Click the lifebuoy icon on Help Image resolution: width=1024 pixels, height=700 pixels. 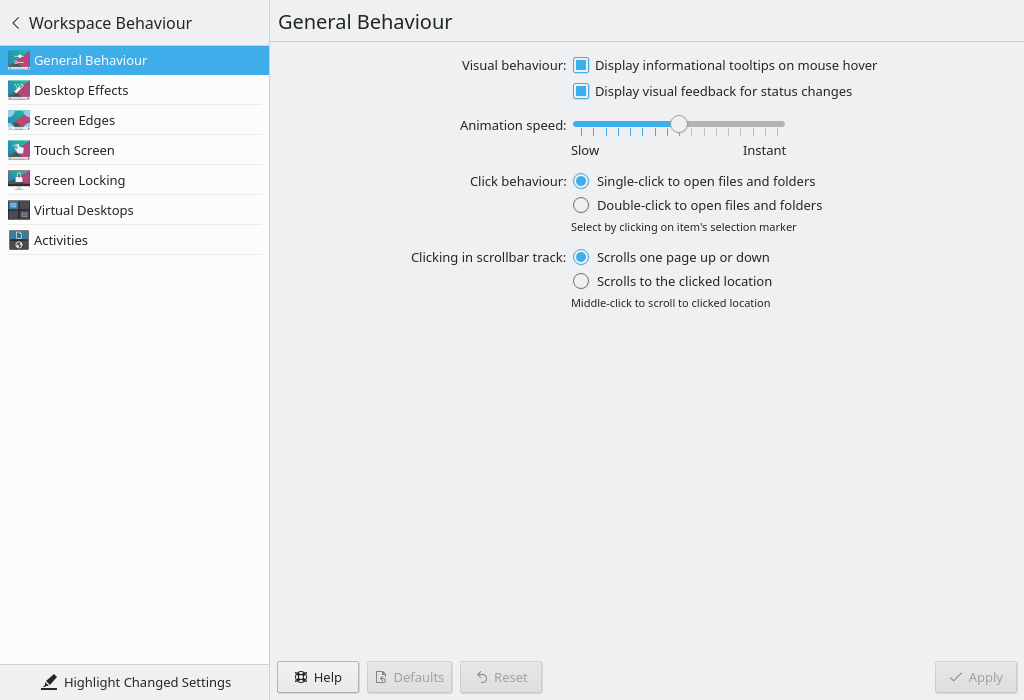300,677
